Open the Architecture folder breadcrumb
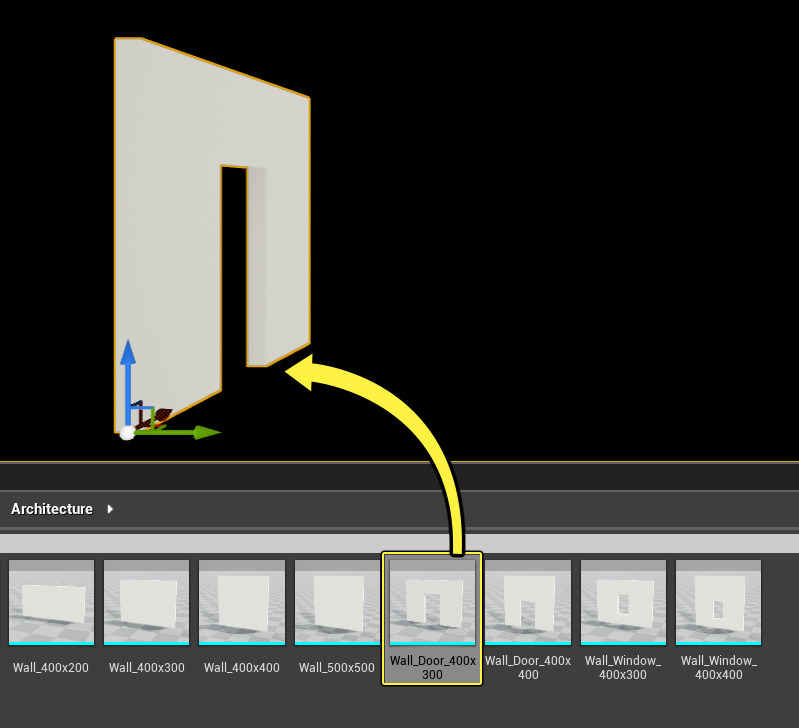Viewport: 799px width, 728px height. coord(52,509)
